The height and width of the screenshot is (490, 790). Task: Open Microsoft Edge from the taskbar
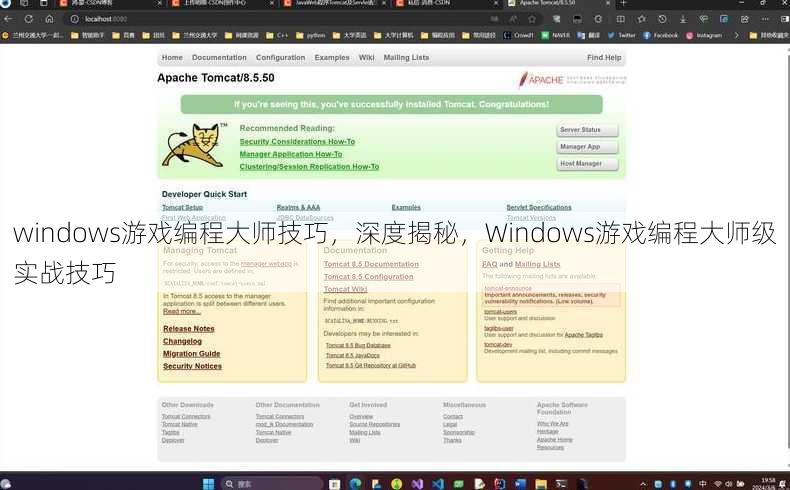[x=355, y=484]
